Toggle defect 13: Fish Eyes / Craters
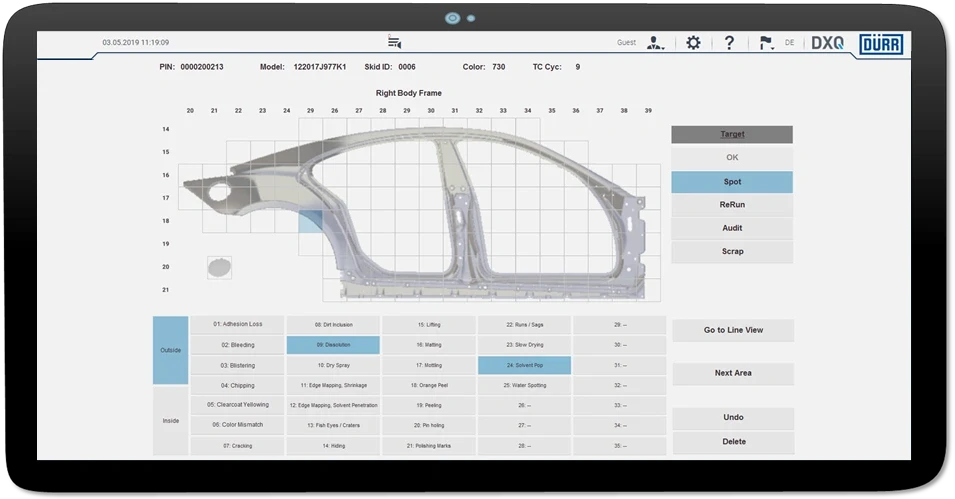This screenshot has height=499, width=955. (x=333, y=425)
